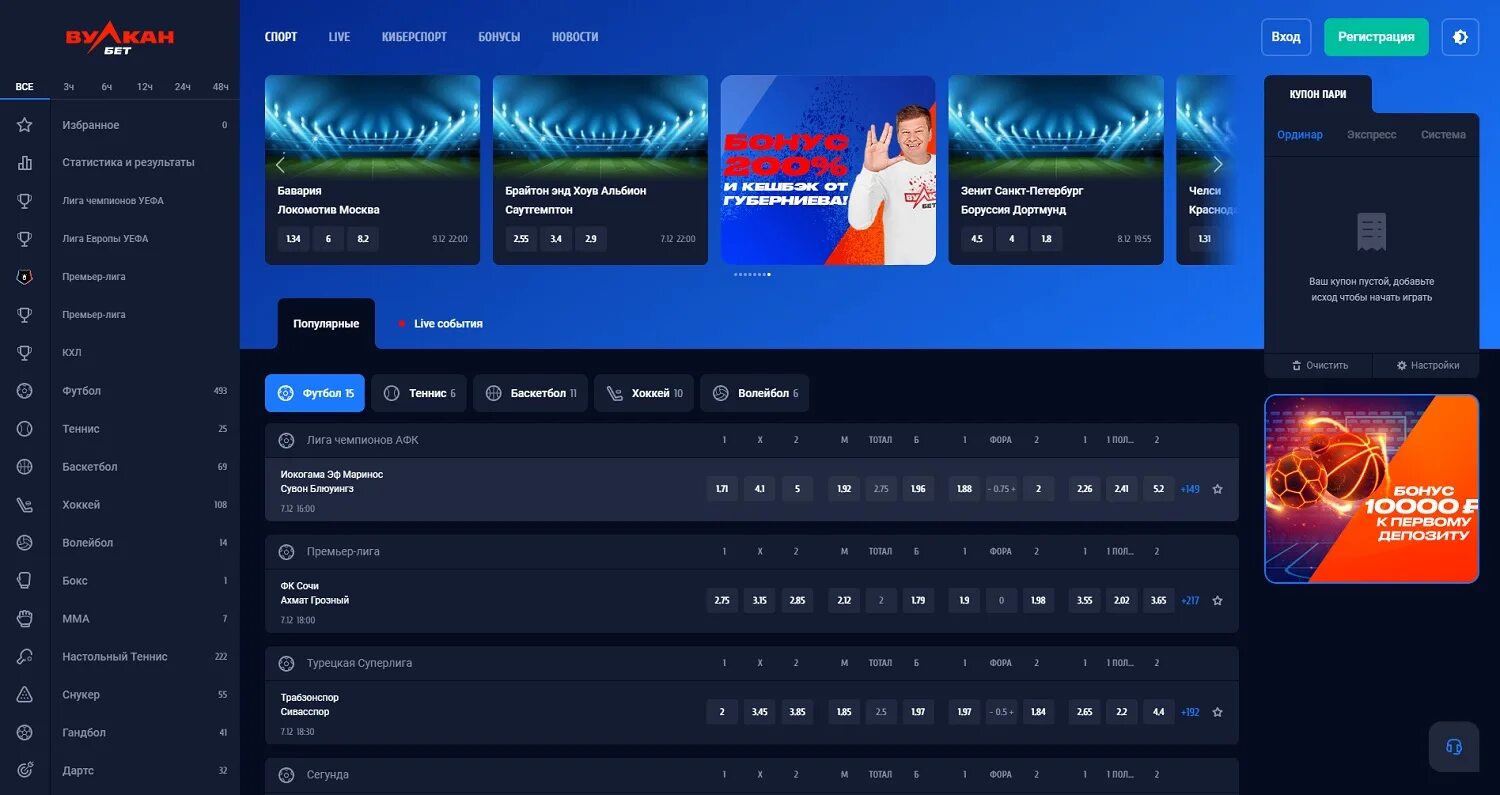The height and width of the screenshot is (795, 1500).
Task: Open the СПОРТ top menu
Action: [x=281, y=37]
